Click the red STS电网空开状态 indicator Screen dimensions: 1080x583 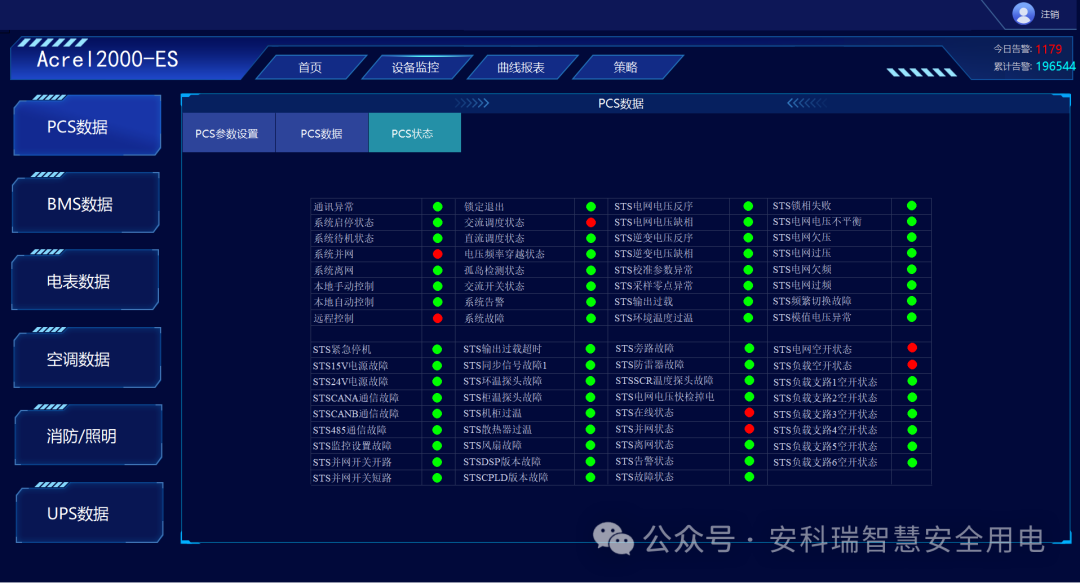(x=912, y=348)
